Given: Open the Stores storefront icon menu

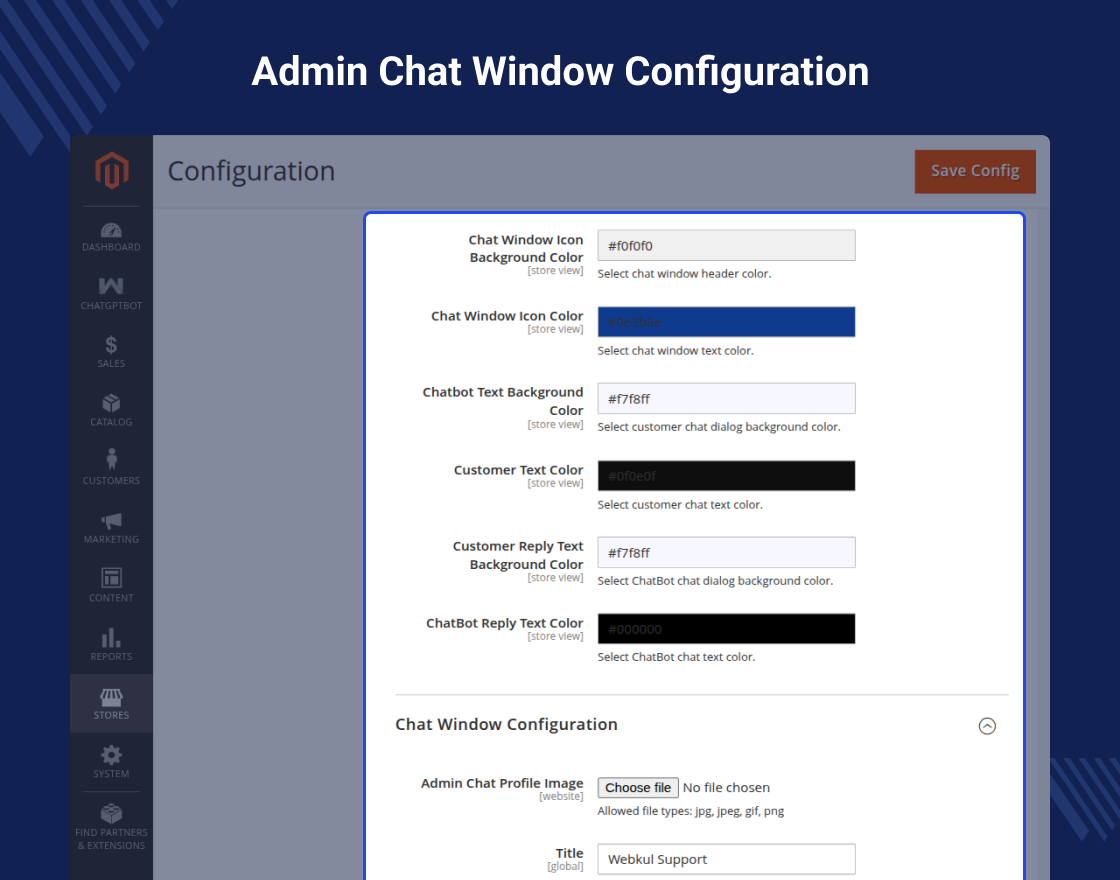Looking at the screenshot, I should (111, 704).
